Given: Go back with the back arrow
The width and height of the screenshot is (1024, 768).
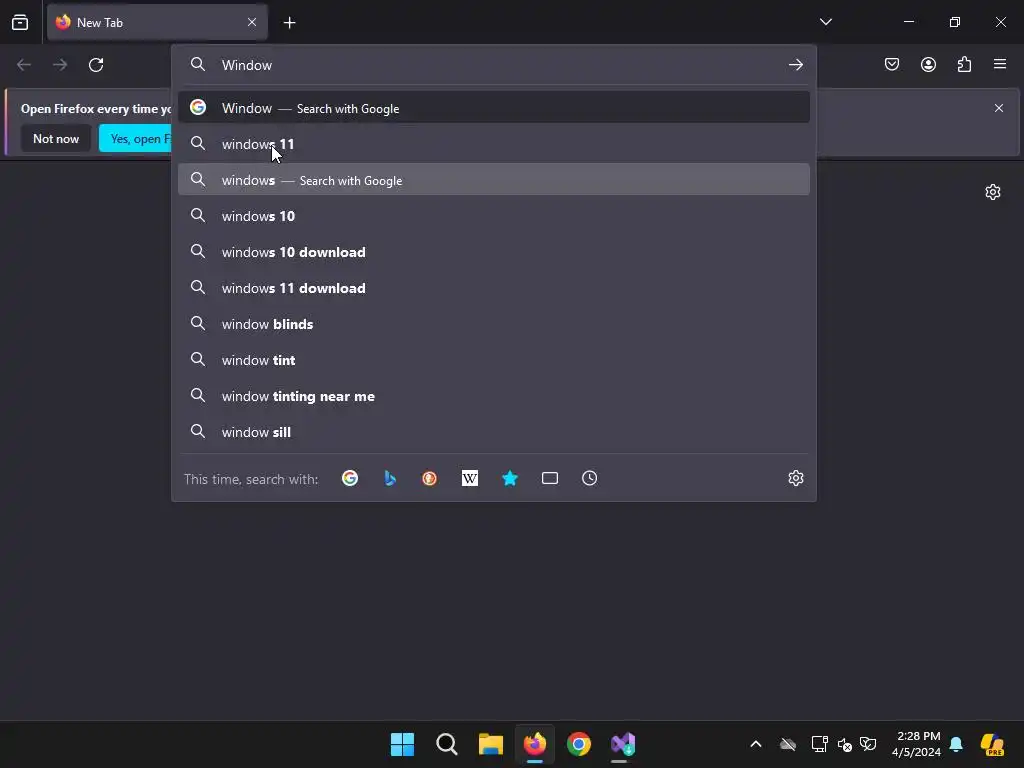Looking at the screenshot, I should click(24, 65).
